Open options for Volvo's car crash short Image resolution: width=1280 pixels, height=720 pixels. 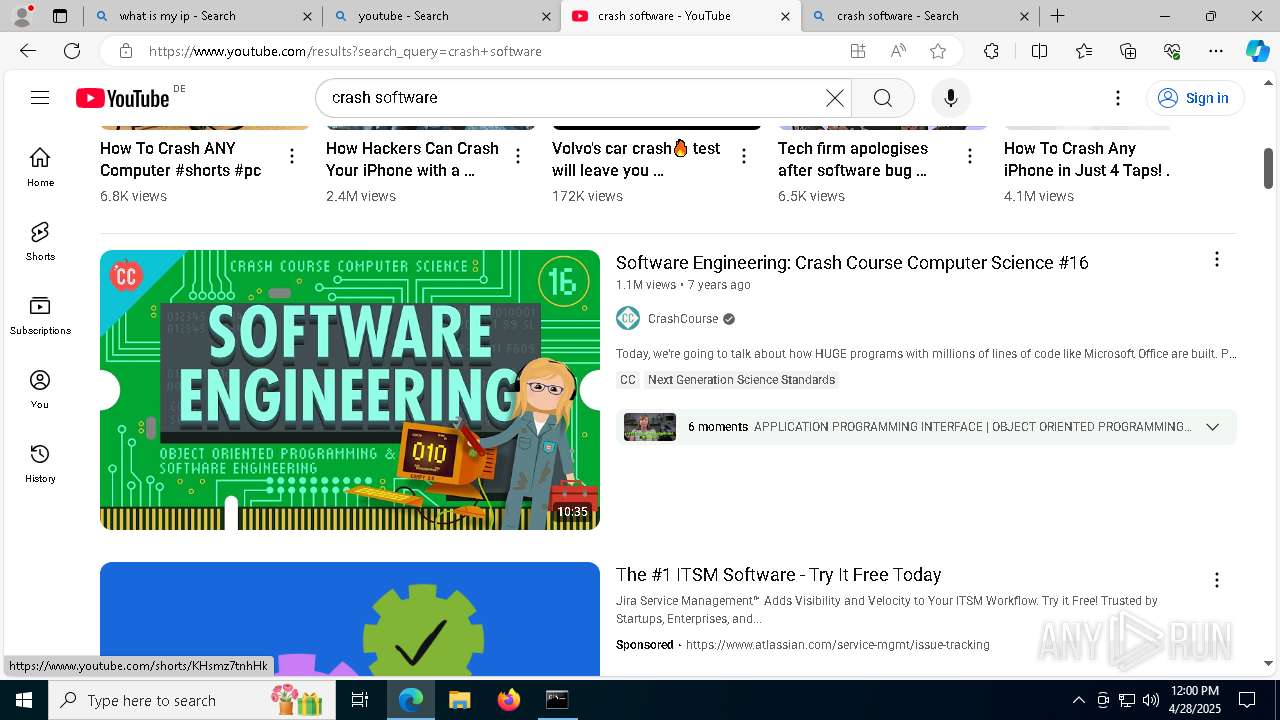click(744, 156)
